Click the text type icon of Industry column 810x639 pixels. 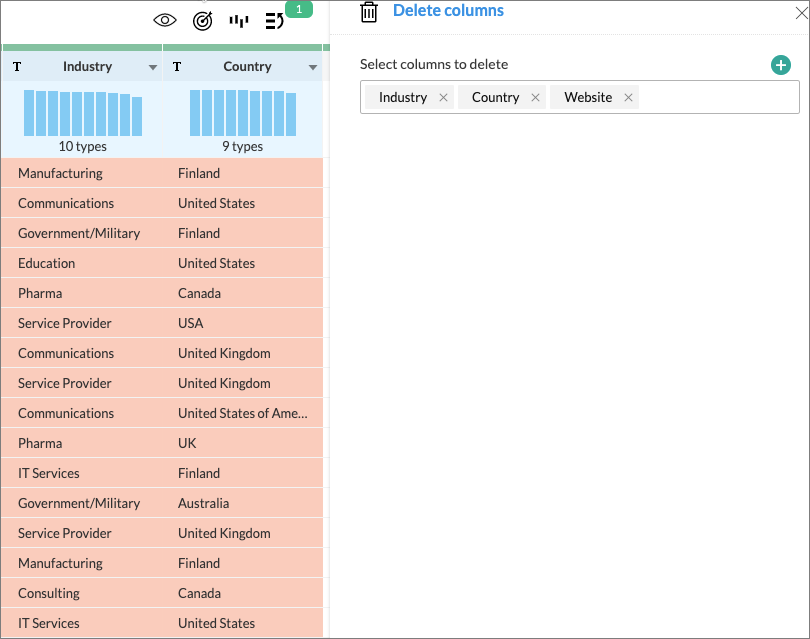[17, 67]
